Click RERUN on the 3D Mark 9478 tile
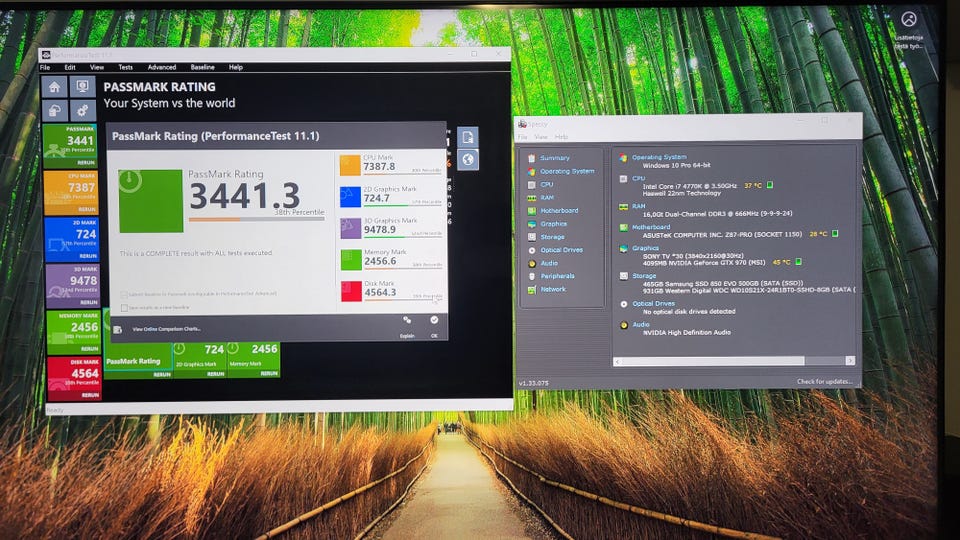 tap(88, 302)
